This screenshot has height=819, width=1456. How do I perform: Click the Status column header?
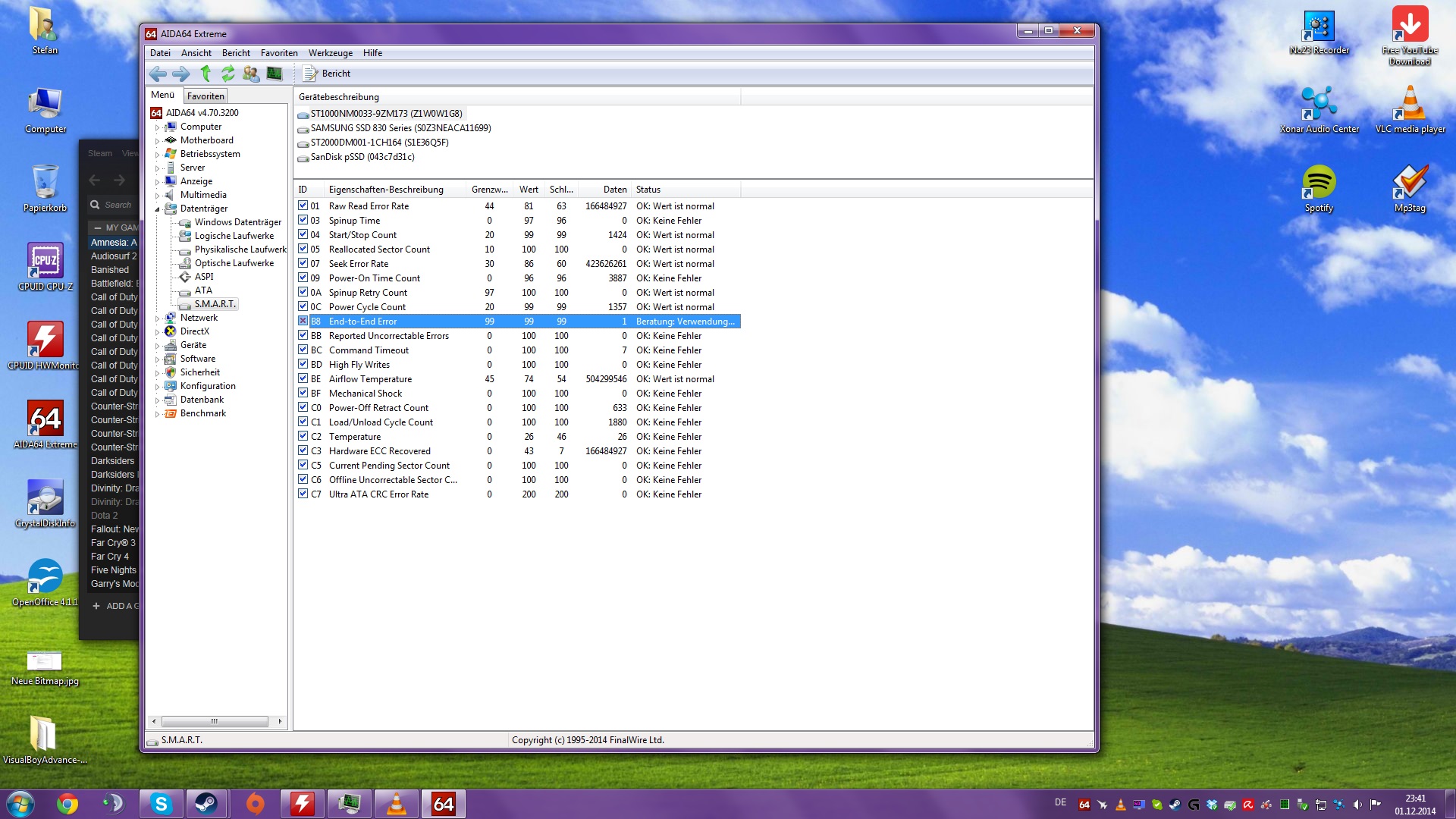[x=648, y=190]
